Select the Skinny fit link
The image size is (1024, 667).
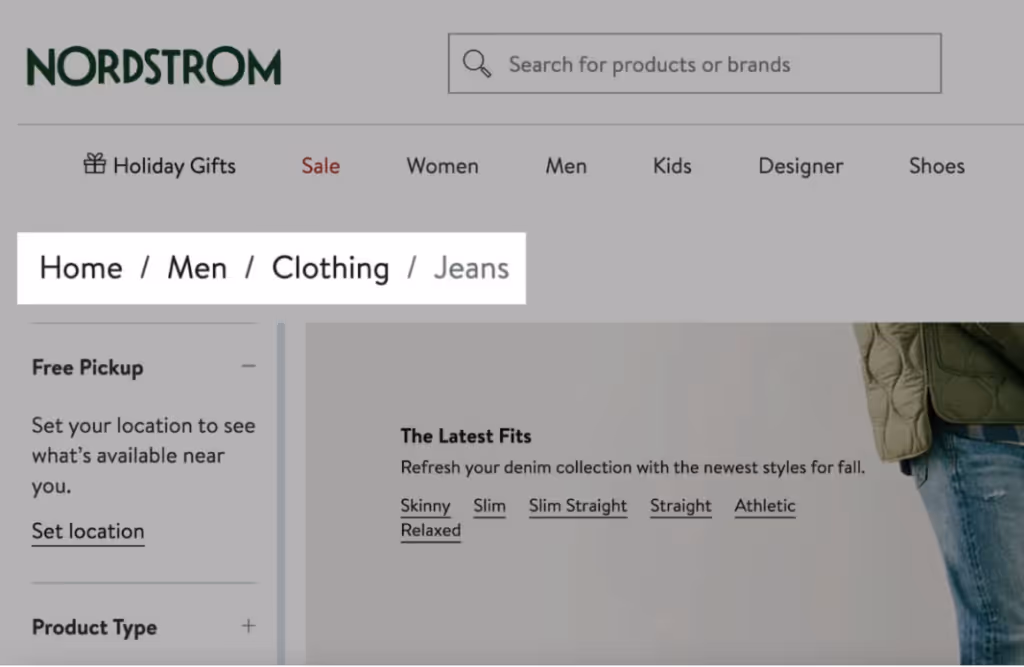pyautogui.click(x=426, y=506)
